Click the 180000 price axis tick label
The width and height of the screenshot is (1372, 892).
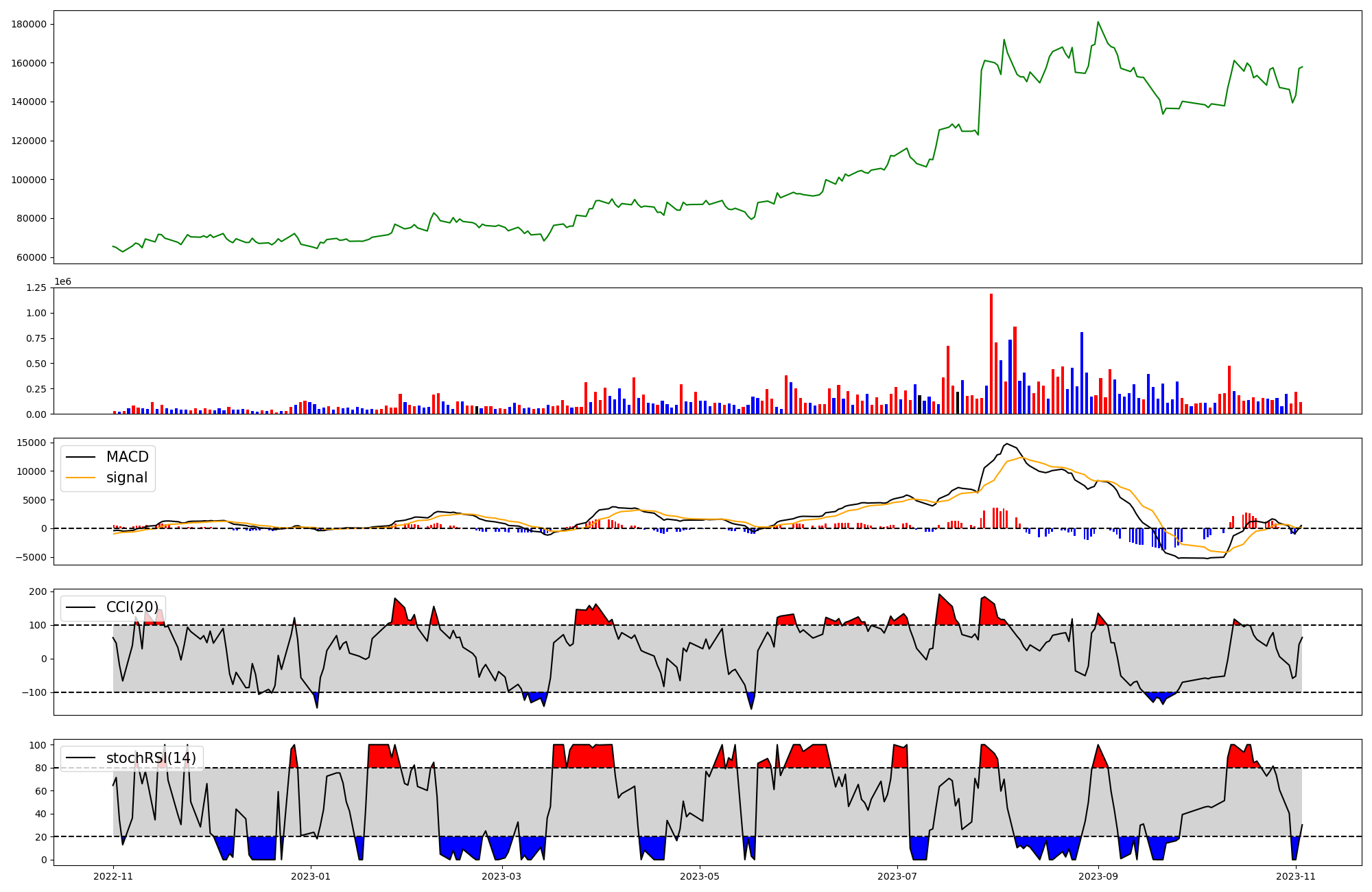pyautogui.click(x=29, y=24)
